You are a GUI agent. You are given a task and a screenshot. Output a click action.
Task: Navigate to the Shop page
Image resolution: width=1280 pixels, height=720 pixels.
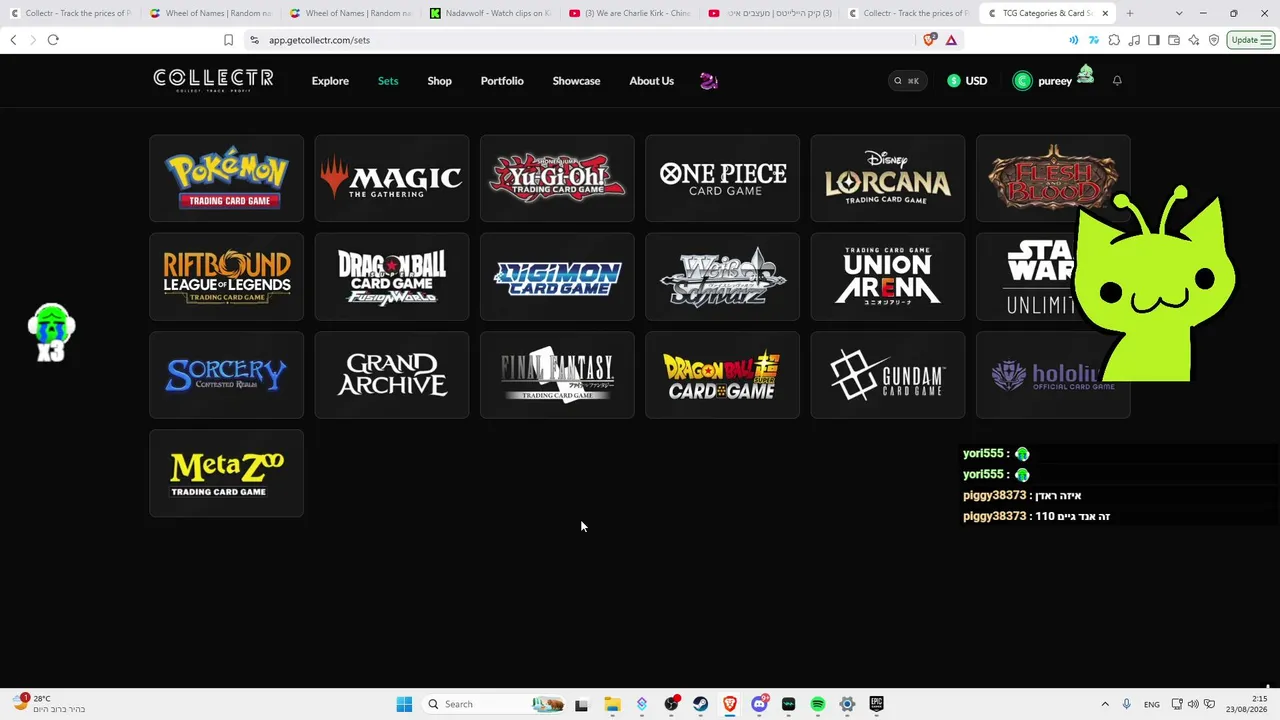click(440, 81)
